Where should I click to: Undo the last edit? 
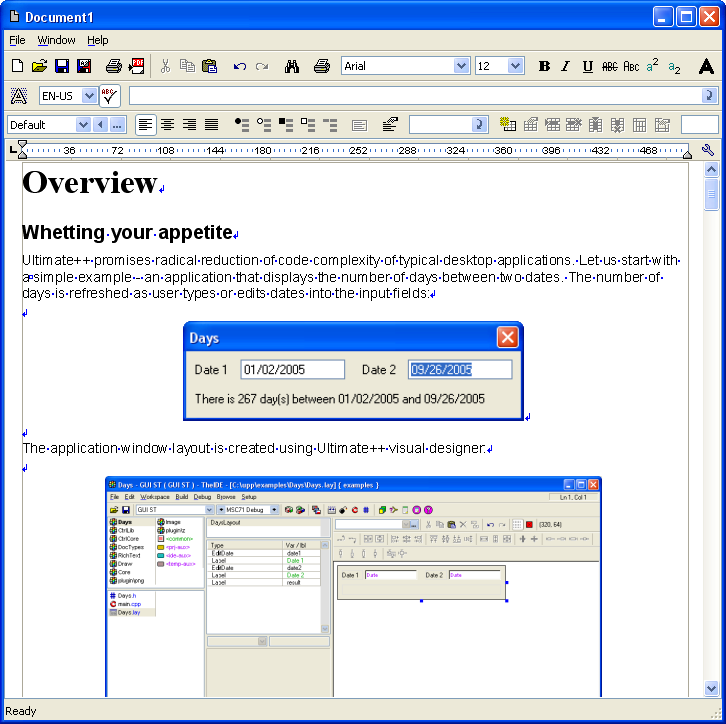pyautogui.click(x=240, y=66)
